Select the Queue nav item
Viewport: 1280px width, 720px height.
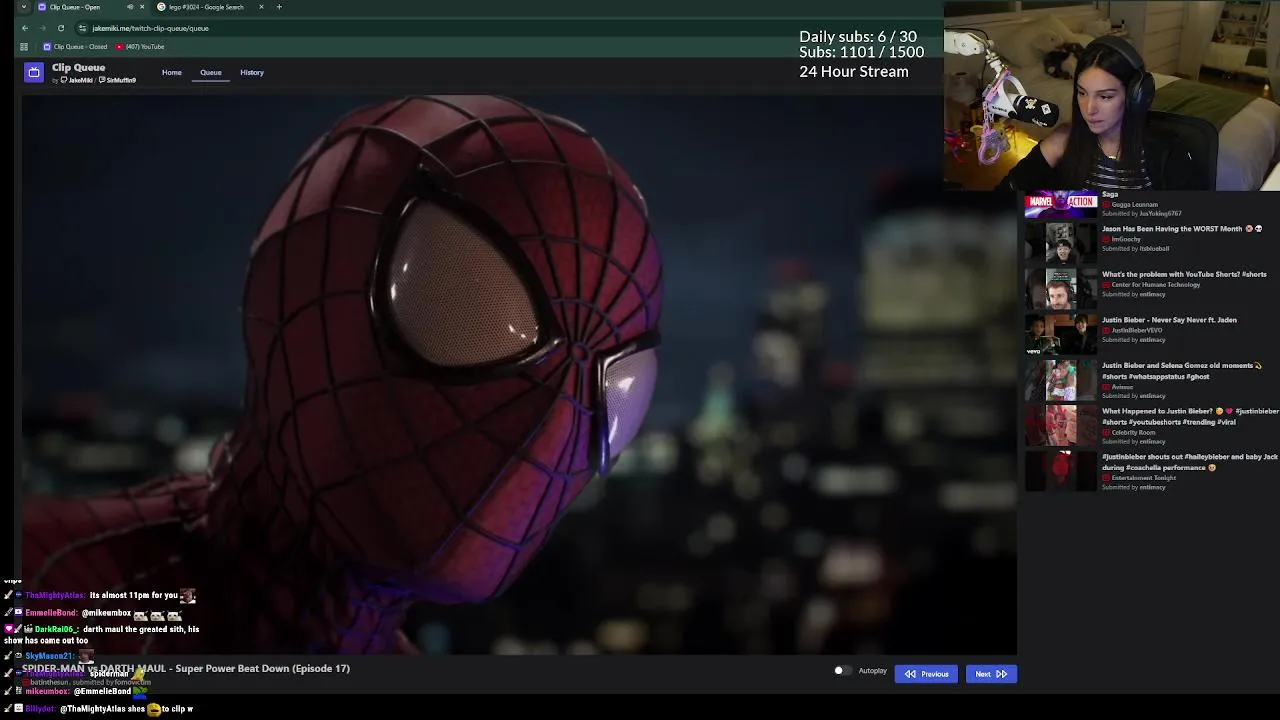[210, 72]
